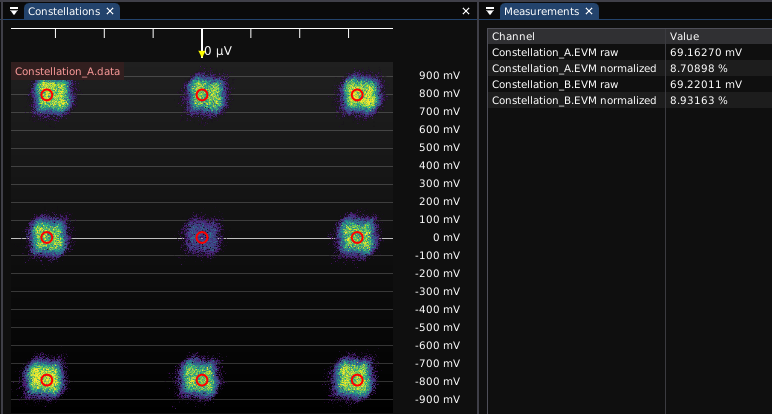This screenshot has height=414, width=772.
Task: Click the 800 mV axis label
Action: (x=439, y=94)
